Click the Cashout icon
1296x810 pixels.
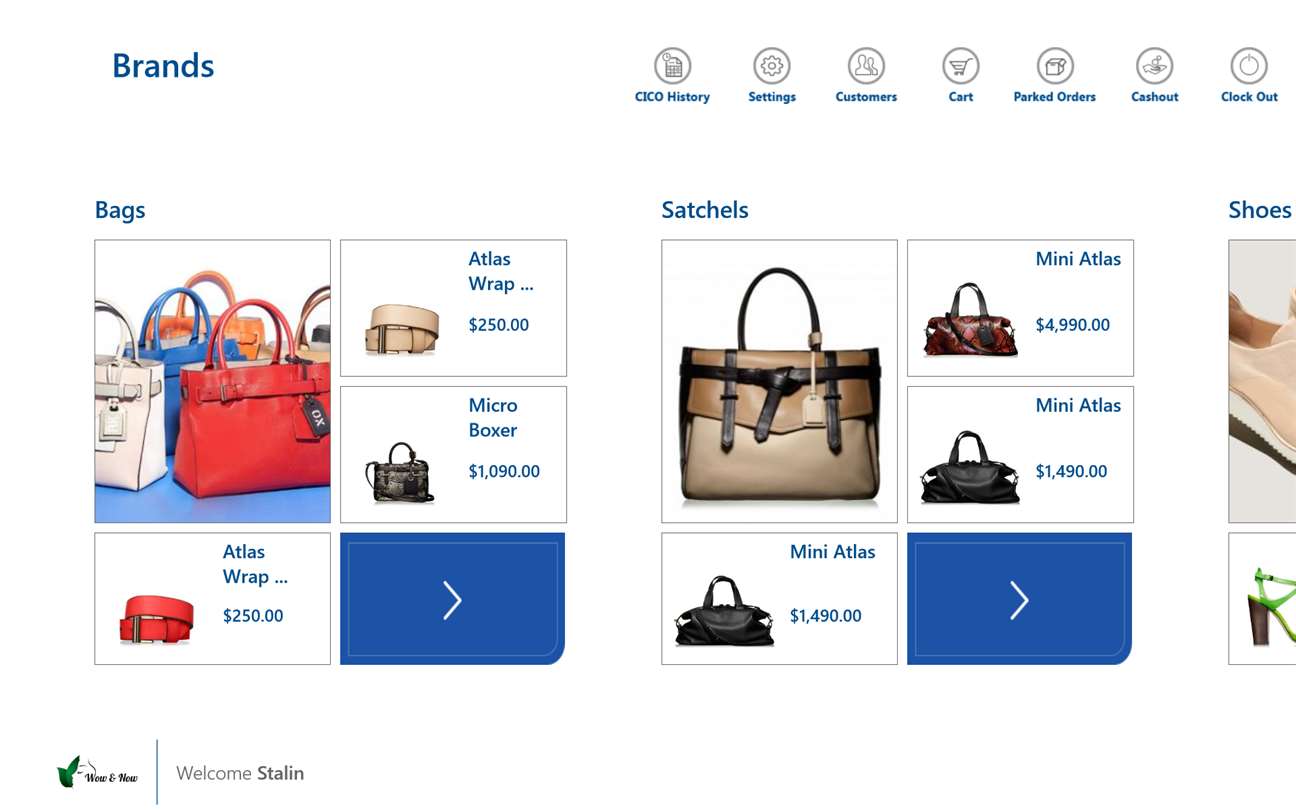[1155, 66]
